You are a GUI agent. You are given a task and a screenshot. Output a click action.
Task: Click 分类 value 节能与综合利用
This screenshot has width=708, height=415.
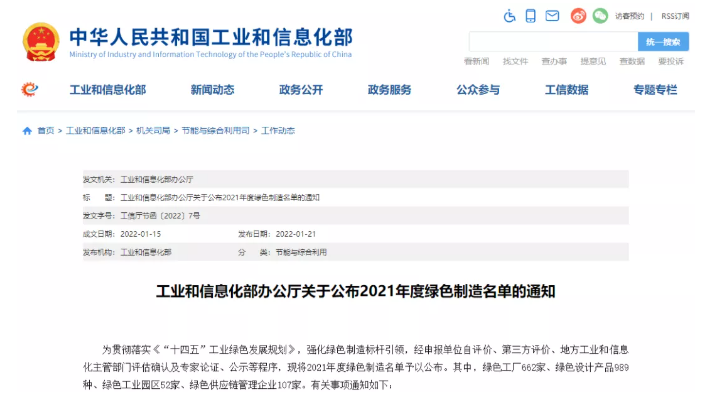[301, 252]
